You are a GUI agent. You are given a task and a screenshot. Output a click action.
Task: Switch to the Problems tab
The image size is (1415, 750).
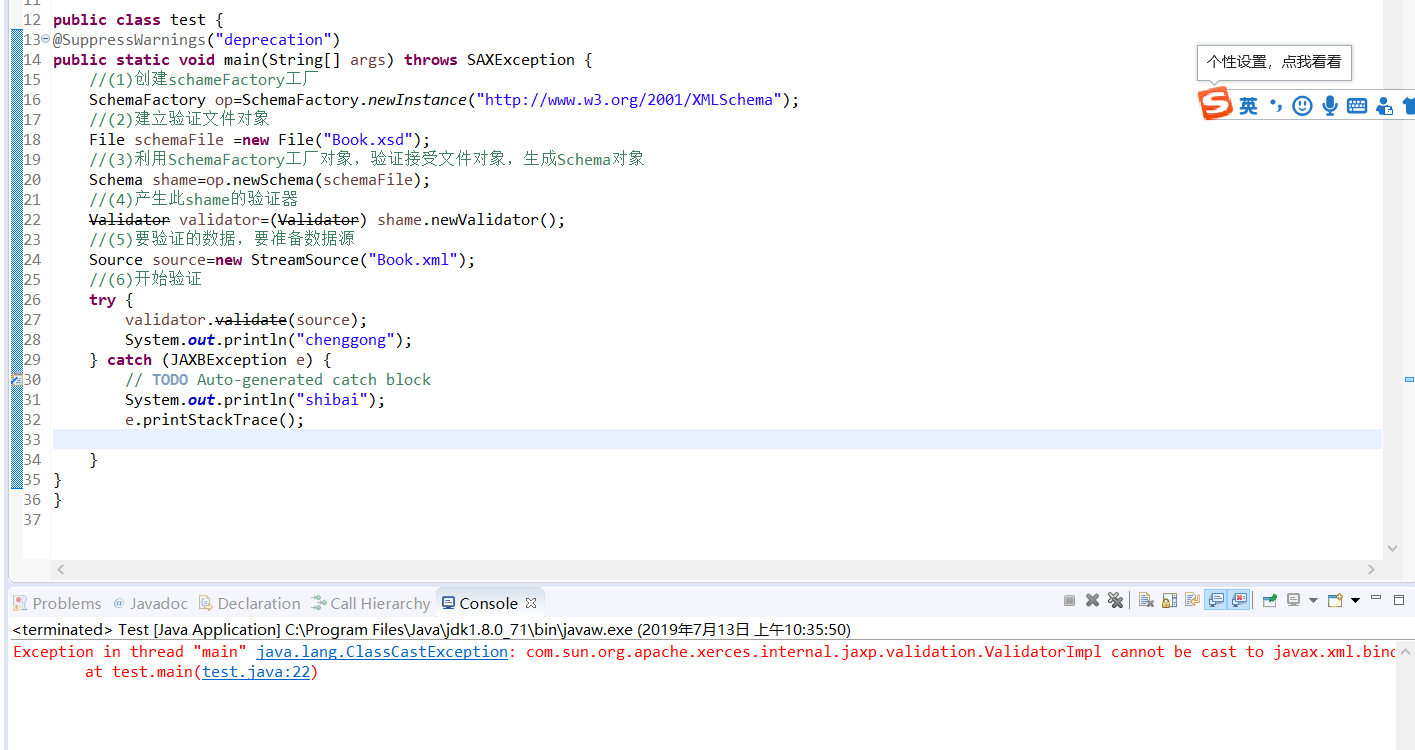click(x=57, y=603)
